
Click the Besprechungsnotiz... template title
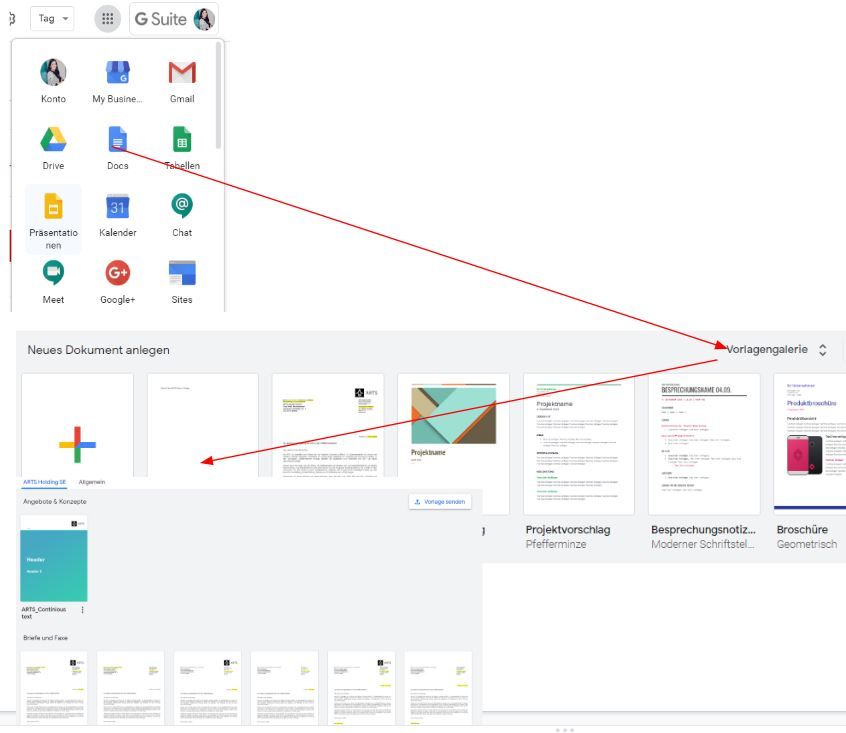point(704,530)
